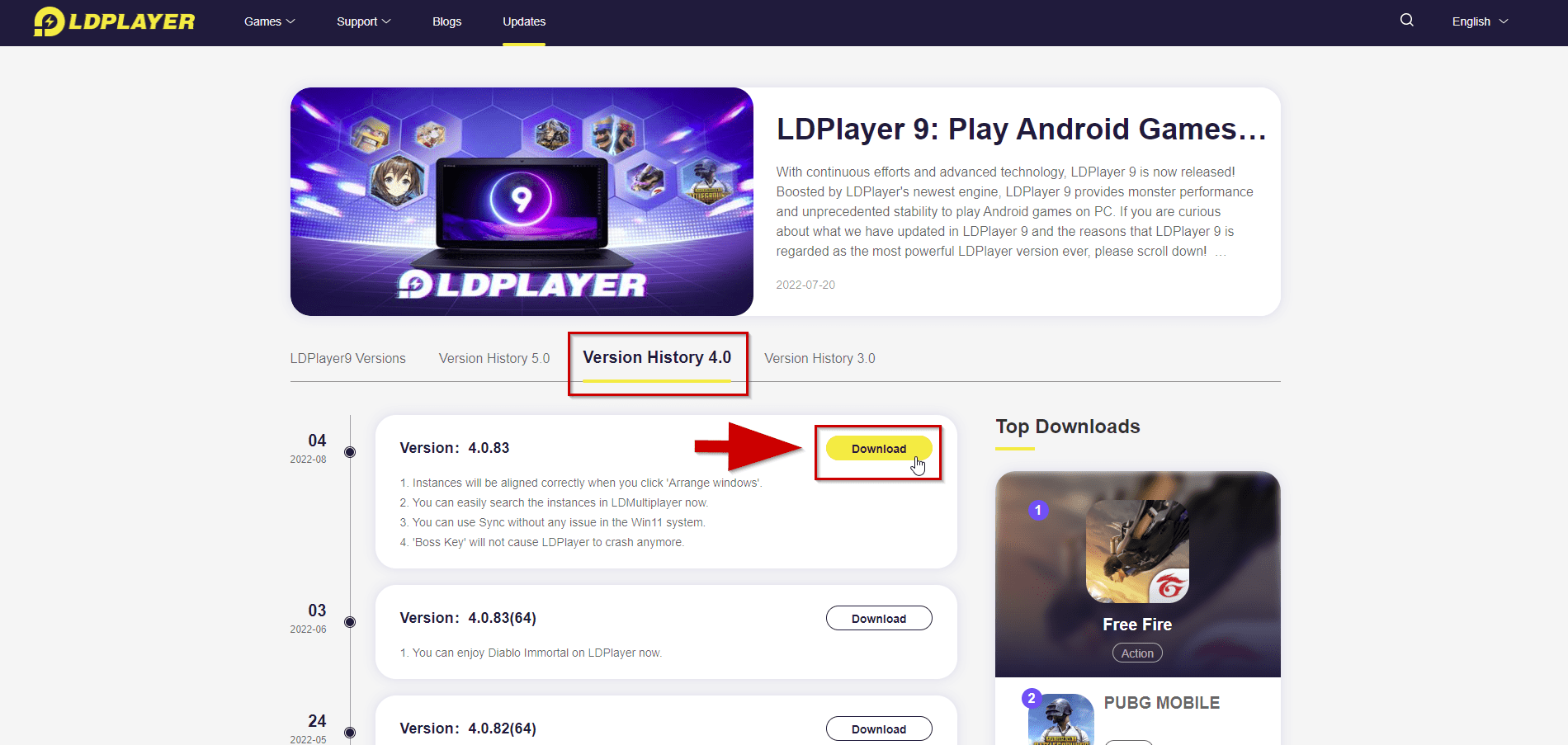The height and width of the screenshot is (745, 1568).
Task: Click the PUBG MOBILE game icon
Action: 1061,719
